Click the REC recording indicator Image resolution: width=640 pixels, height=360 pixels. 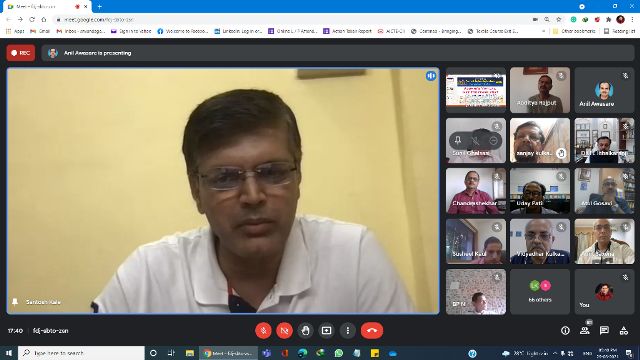[x=21, y=53]
